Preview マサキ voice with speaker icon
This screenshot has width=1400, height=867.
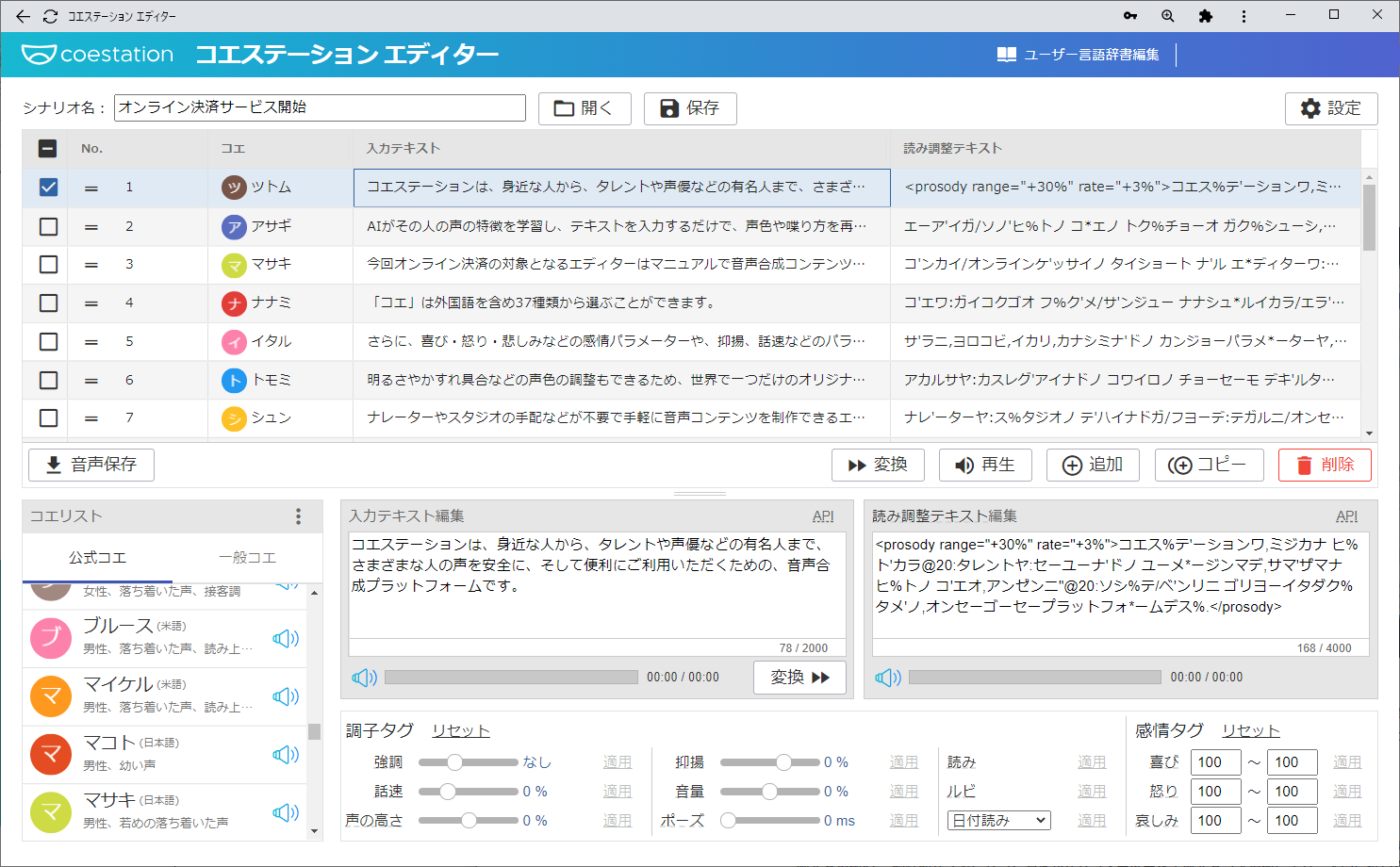coord(286,812)
